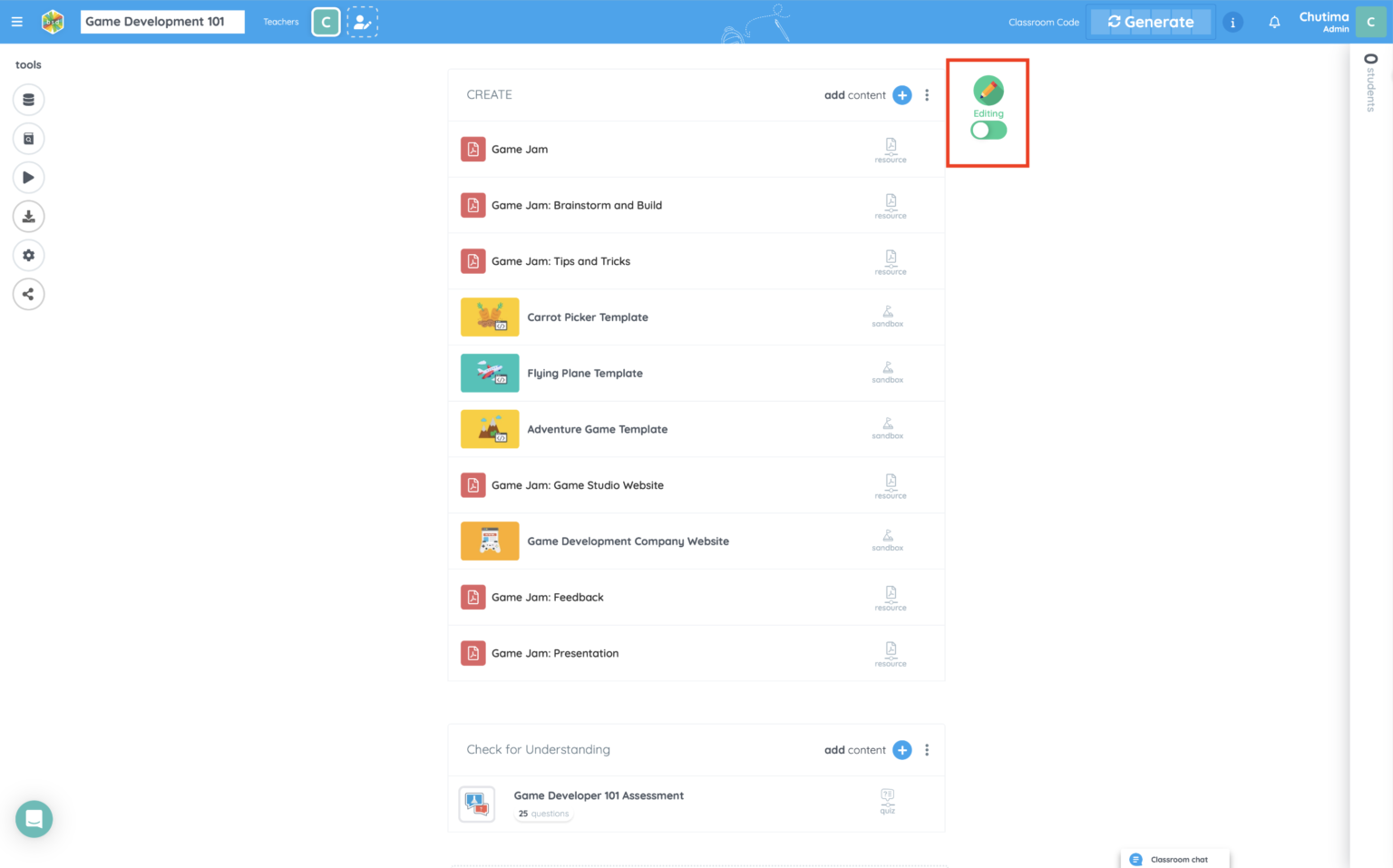This screenshot has height=868, width=1393.
Task: Select the Carrot Picker Template thumbnail
Action: pos(490,317)
